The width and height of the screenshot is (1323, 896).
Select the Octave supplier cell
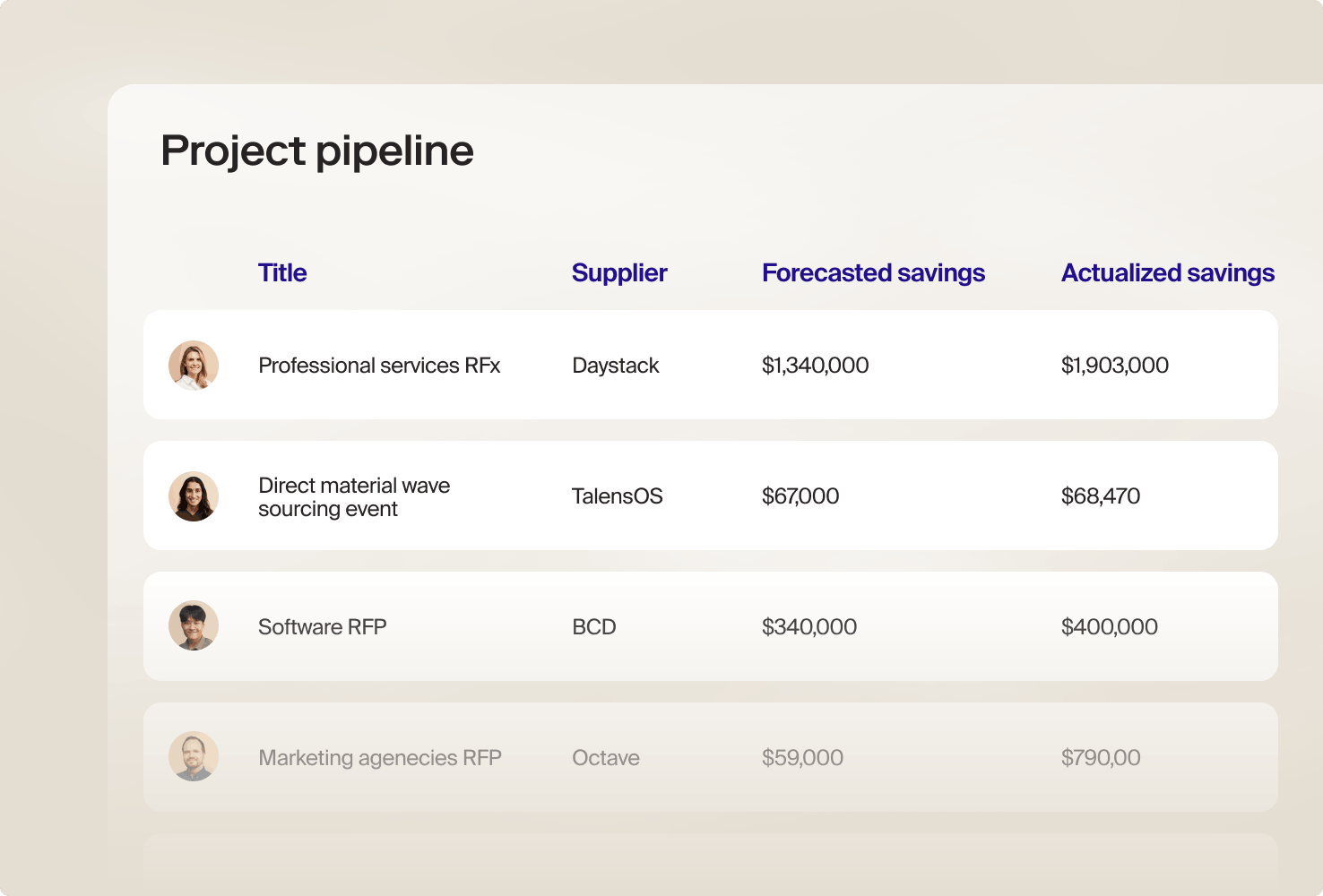click(x=606, y=758)
